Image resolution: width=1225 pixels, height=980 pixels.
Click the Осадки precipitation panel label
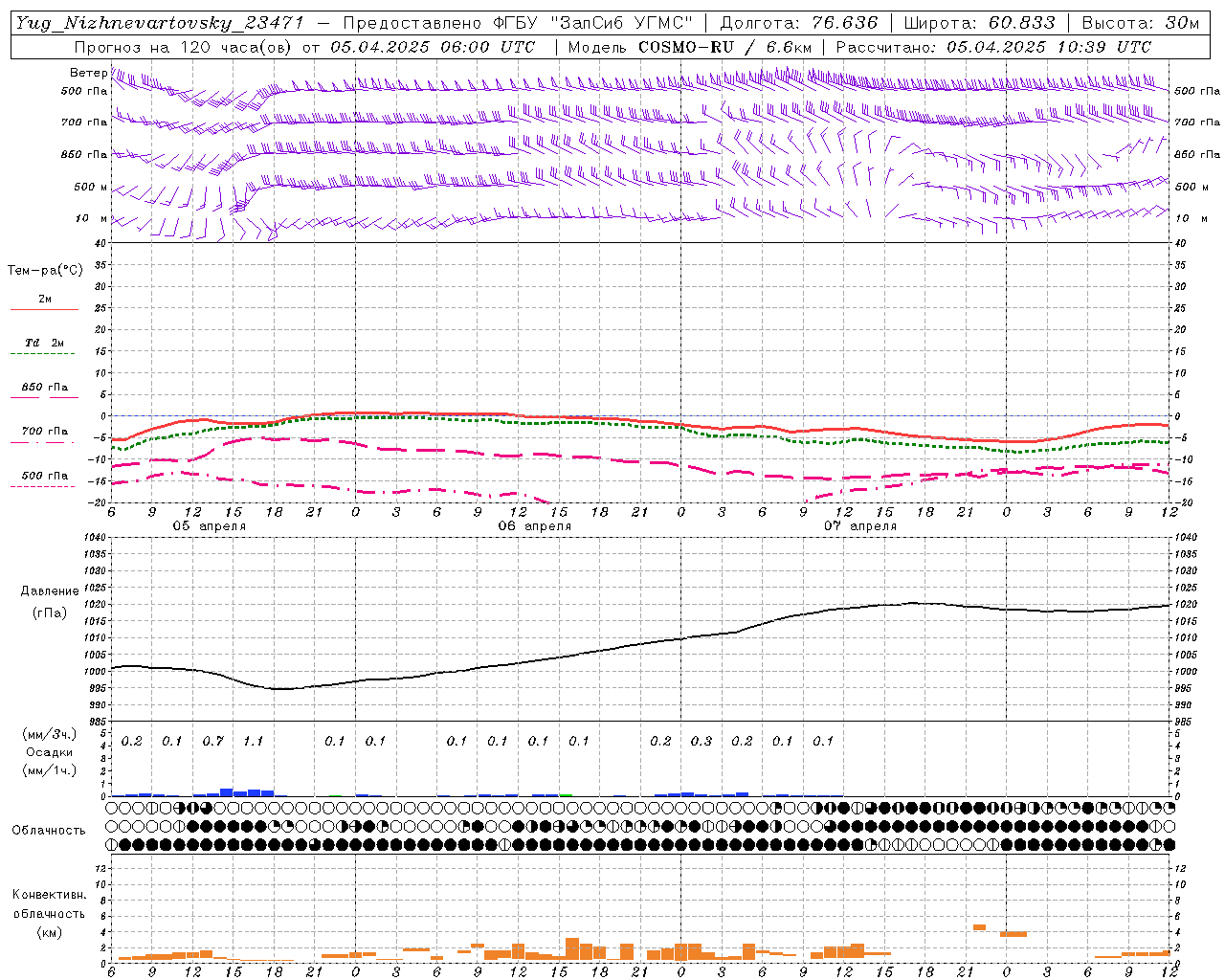[50, 752]
